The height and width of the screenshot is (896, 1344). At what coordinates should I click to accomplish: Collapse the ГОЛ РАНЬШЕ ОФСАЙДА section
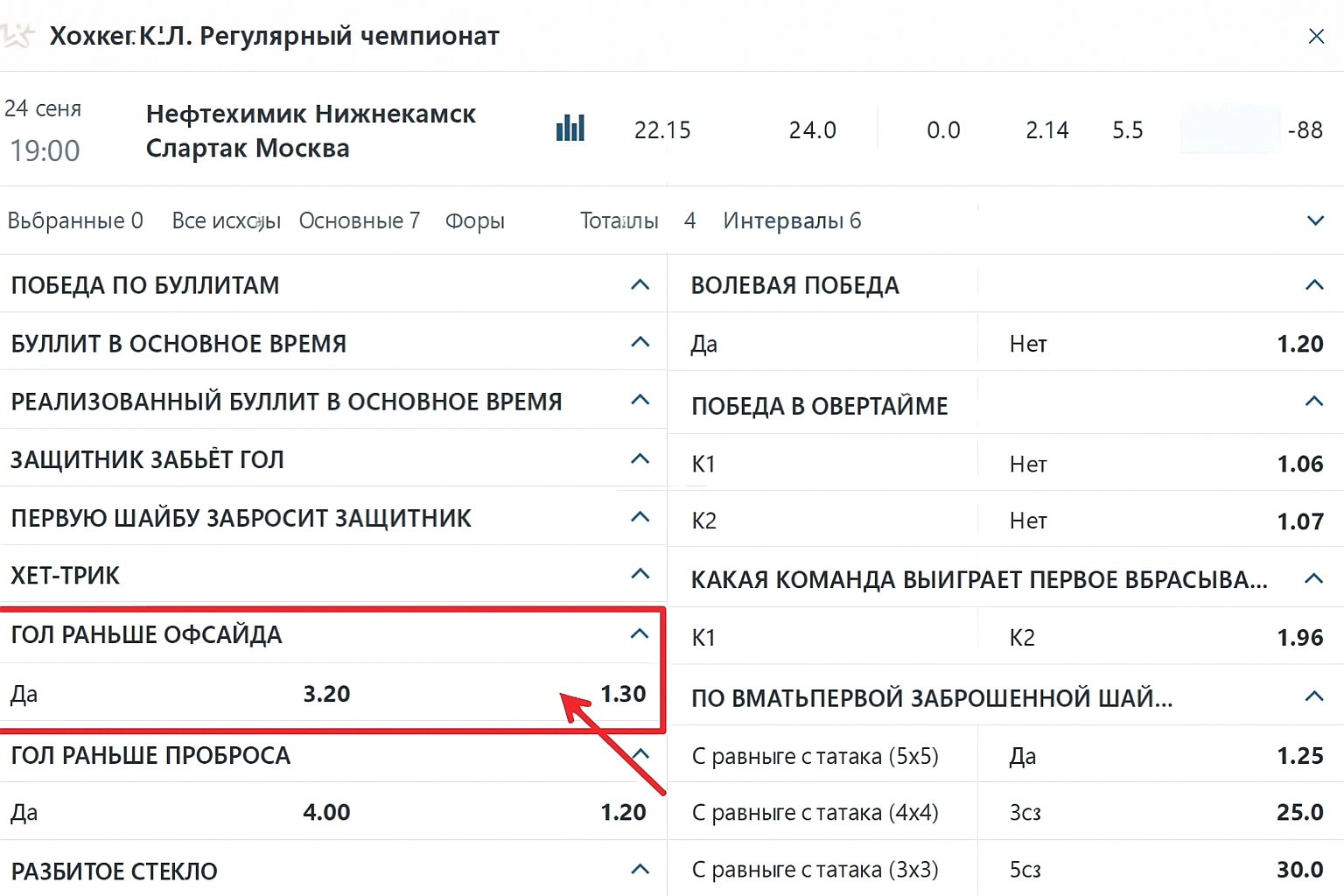(x=640, y=634)
